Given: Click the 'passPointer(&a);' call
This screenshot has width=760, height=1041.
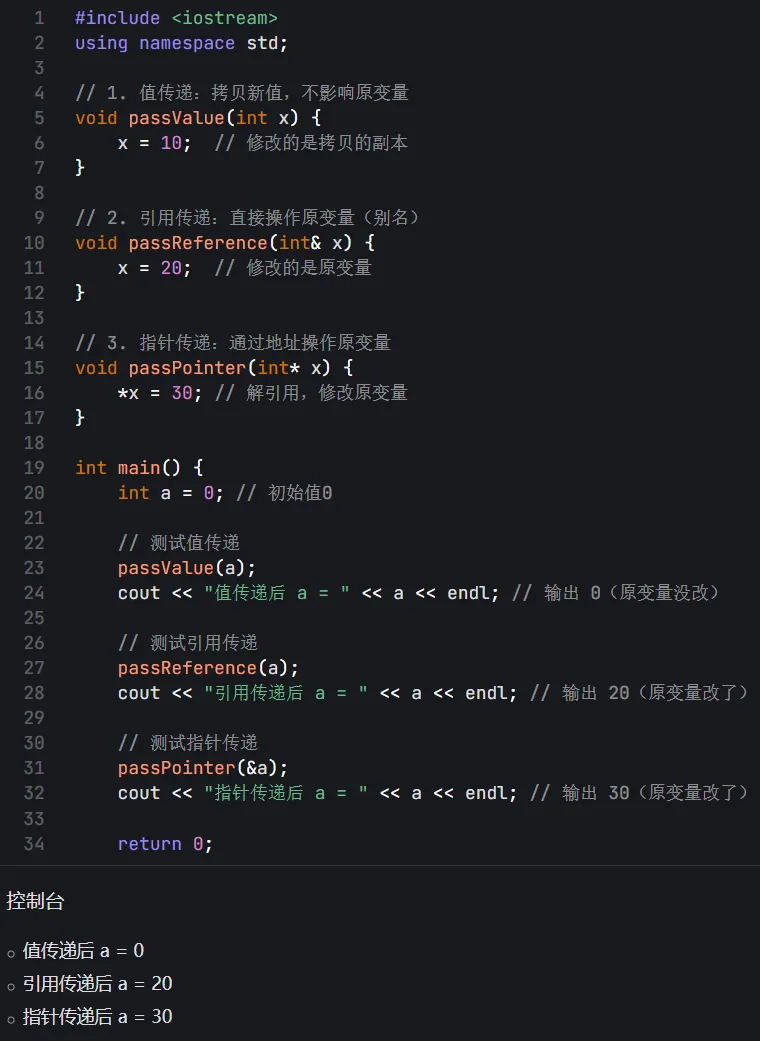Looking at the screenshot, I should 202,768.
